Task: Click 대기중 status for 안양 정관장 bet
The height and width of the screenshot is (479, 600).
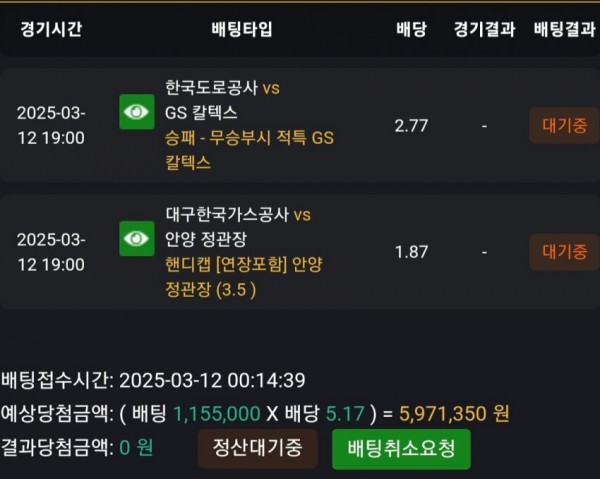Action: pyautogui.click(x=564, y=252)
